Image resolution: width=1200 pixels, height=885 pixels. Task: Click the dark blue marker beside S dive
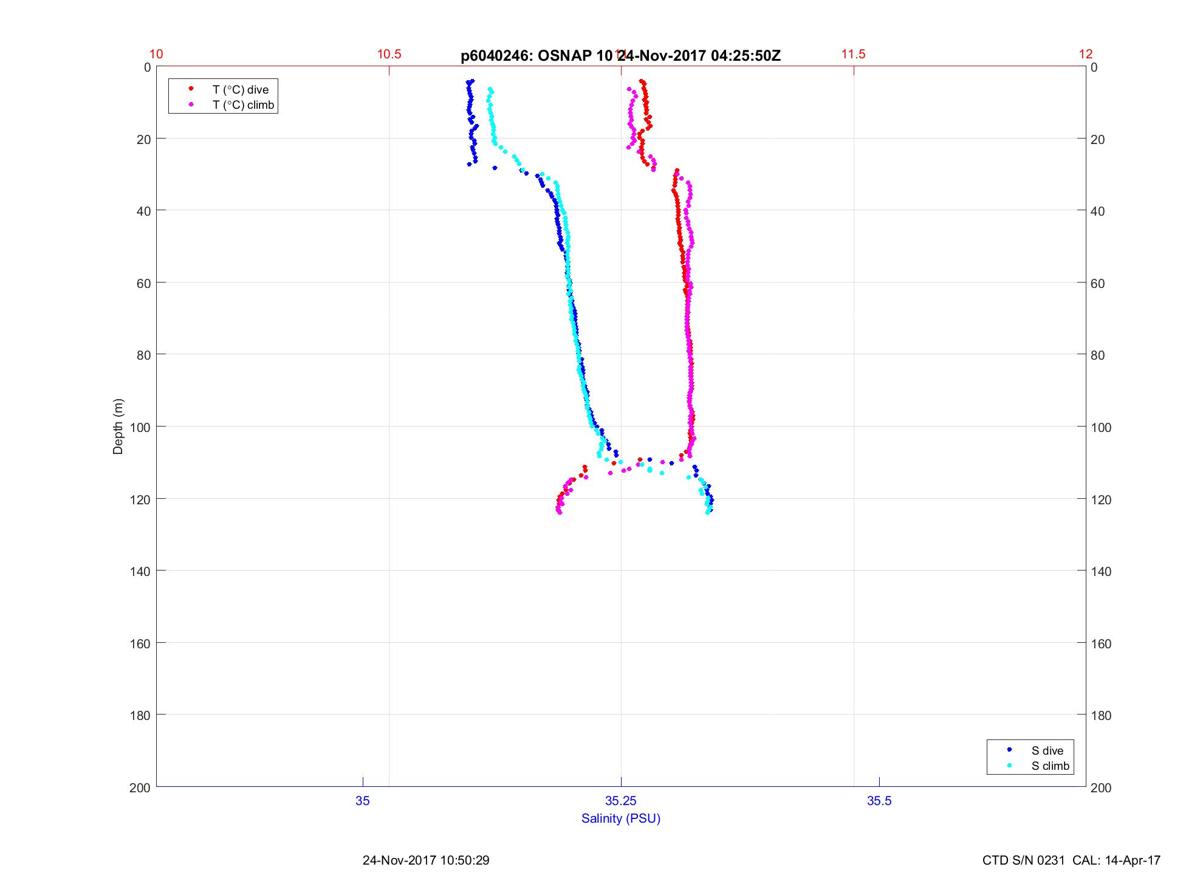[1010, 749]
